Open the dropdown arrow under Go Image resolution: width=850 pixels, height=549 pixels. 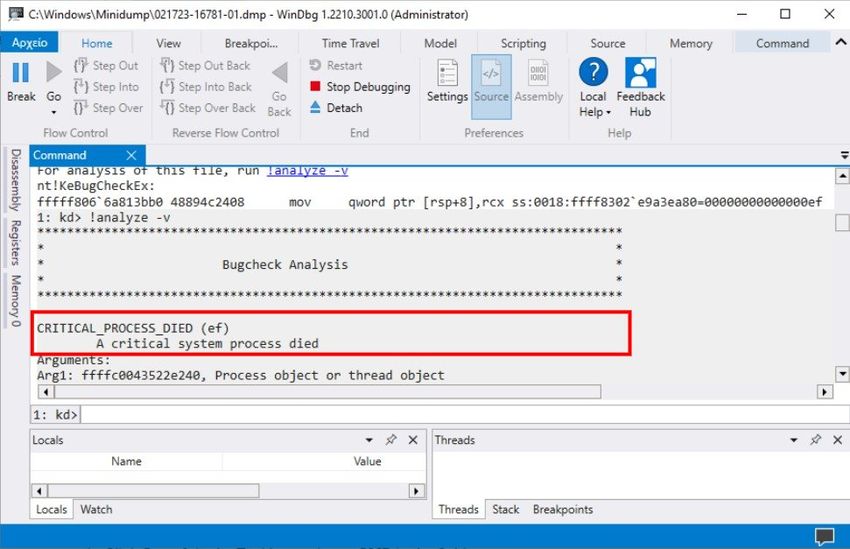coord(54,112)
